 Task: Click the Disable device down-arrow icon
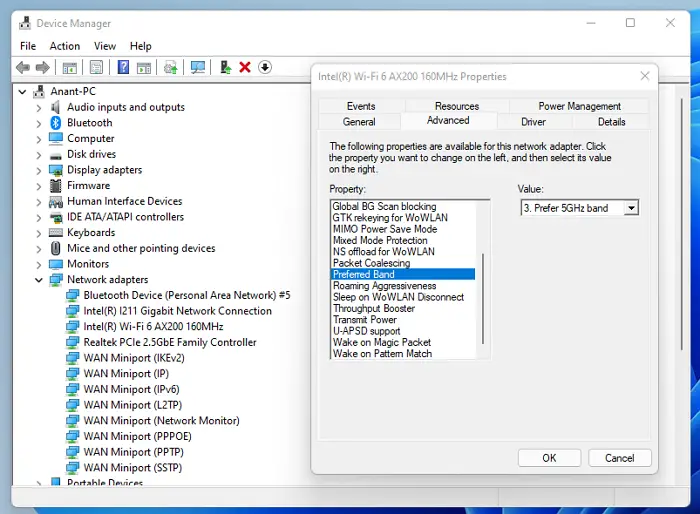[265, 67]
